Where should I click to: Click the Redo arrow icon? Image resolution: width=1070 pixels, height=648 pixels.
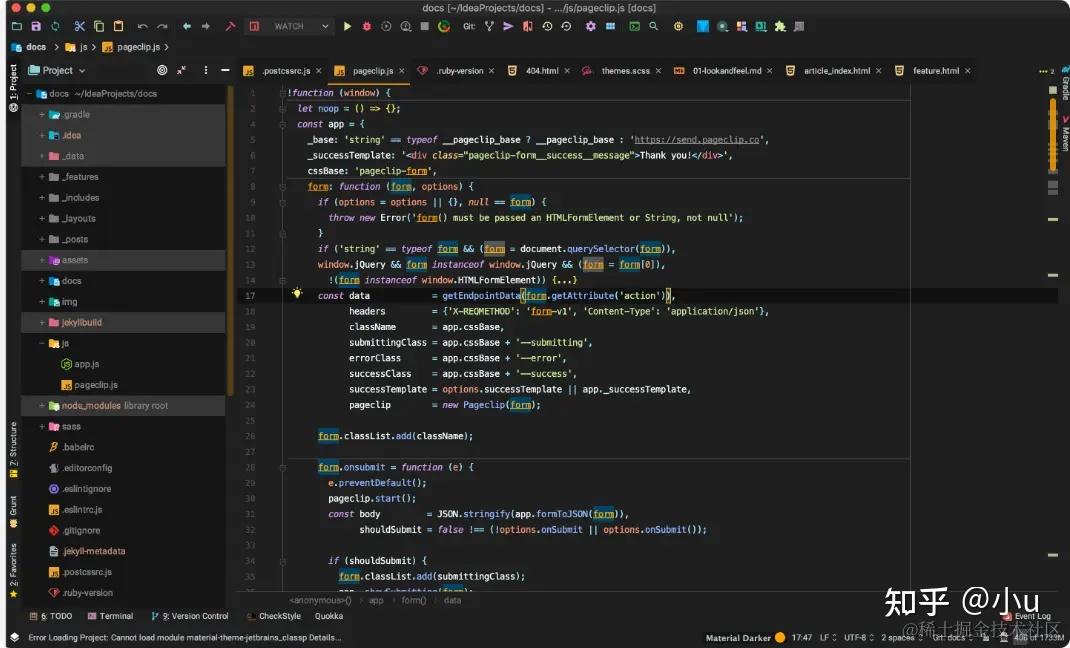tap(162, 27)
